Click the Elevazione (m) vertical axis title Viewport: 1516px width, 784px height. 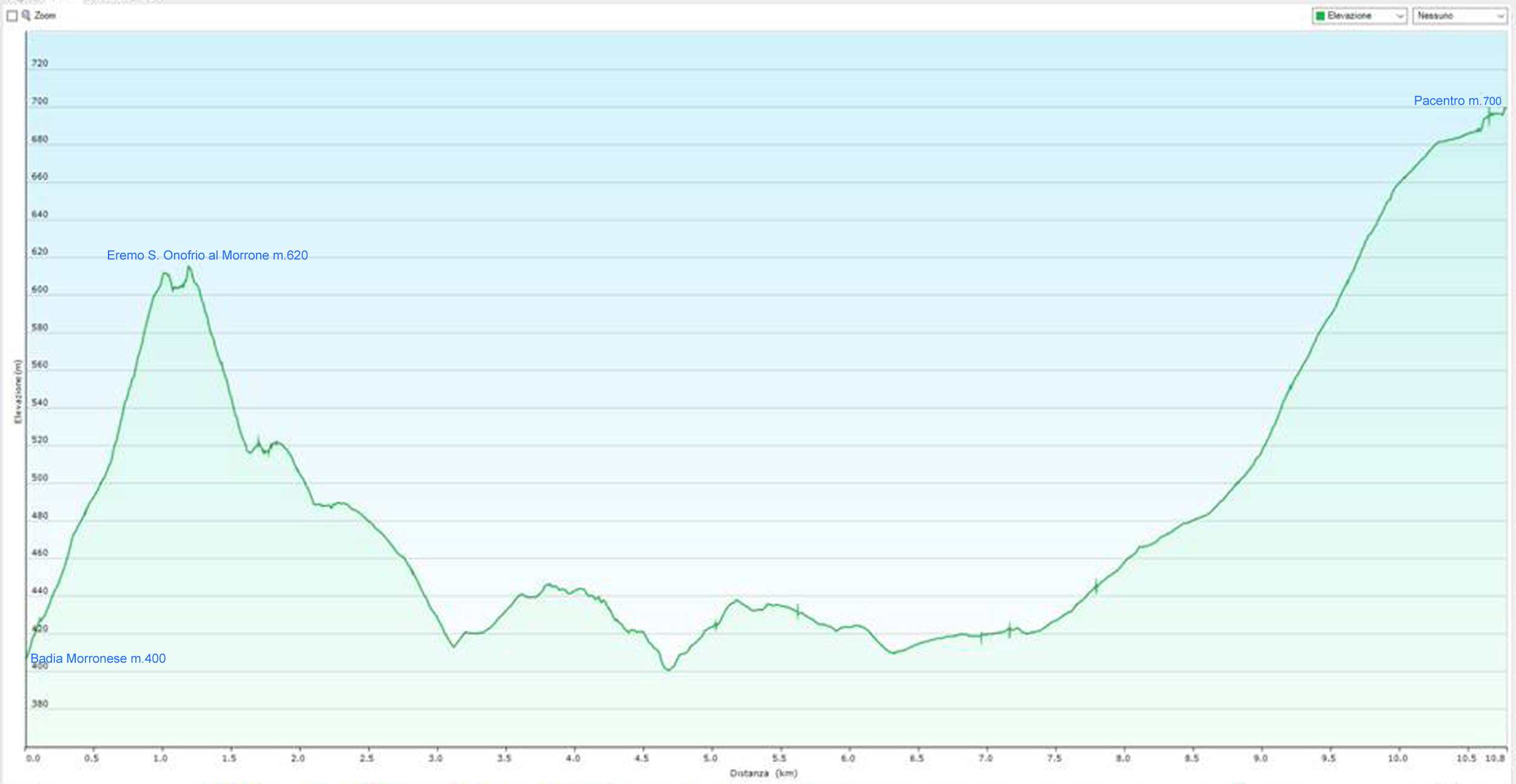(x=18, y=392)
